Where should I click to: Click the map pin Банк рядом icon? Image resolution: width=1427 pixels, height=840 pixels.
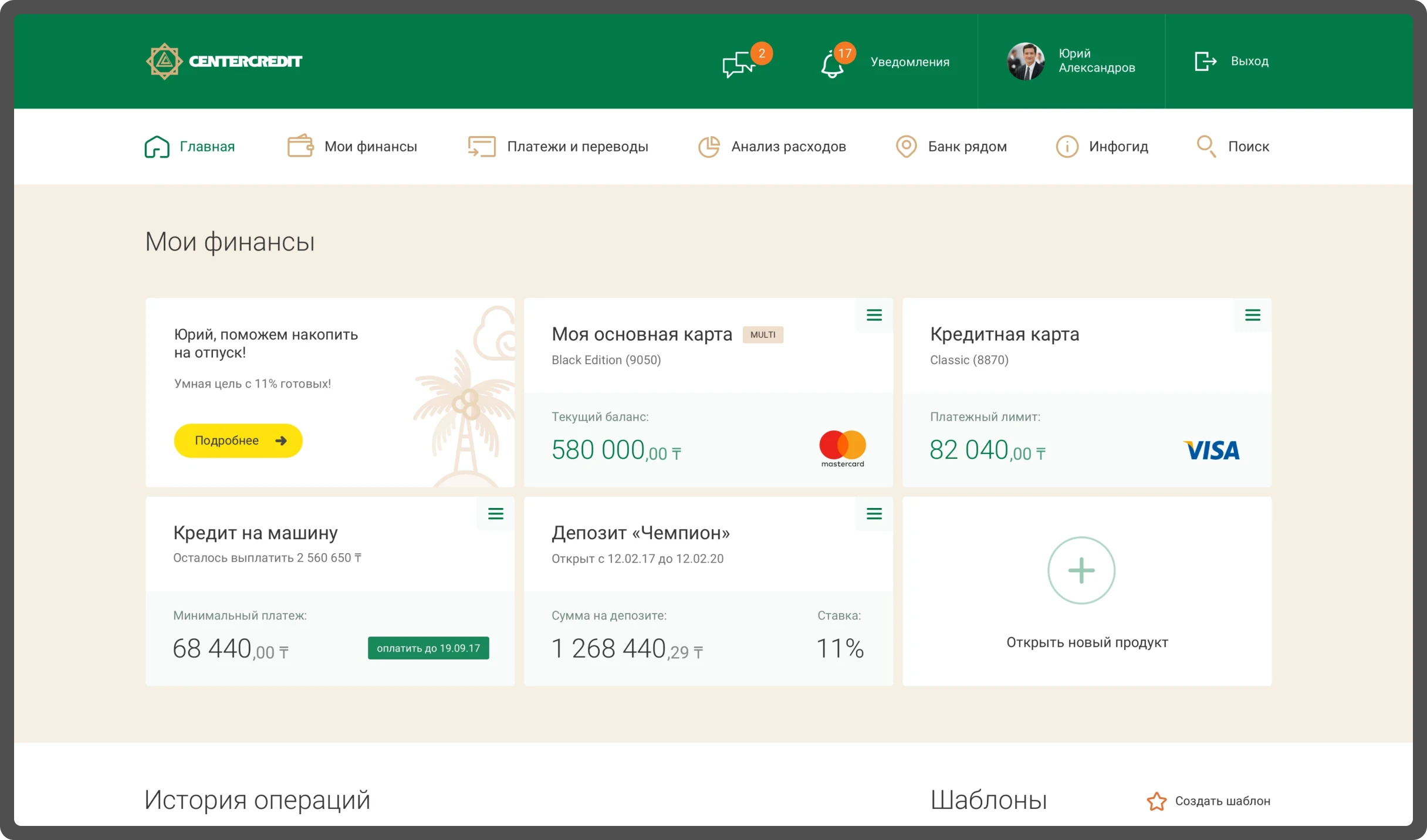[906, 146]
